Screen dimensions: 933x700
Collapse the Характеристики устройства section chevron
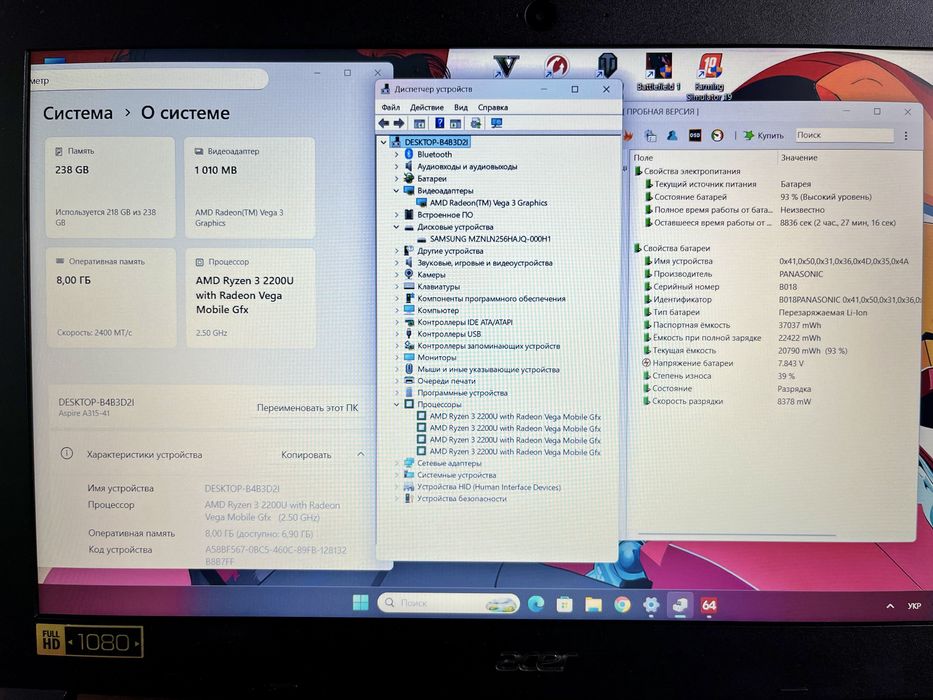[x=361, y=454]
